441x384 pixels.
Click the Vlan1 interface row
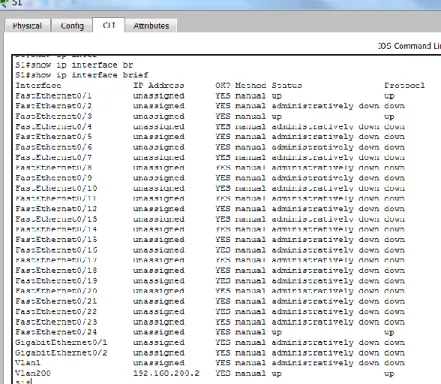point(210,363)
